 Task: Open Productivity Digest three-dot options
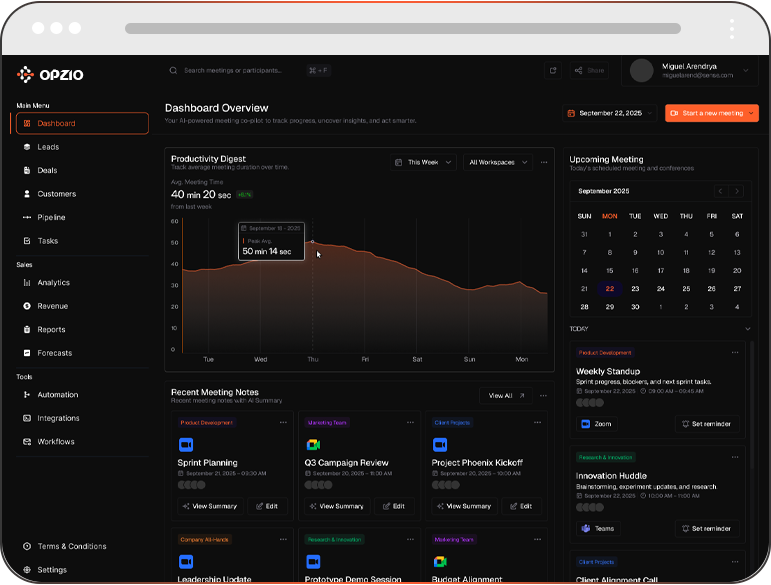544,162
